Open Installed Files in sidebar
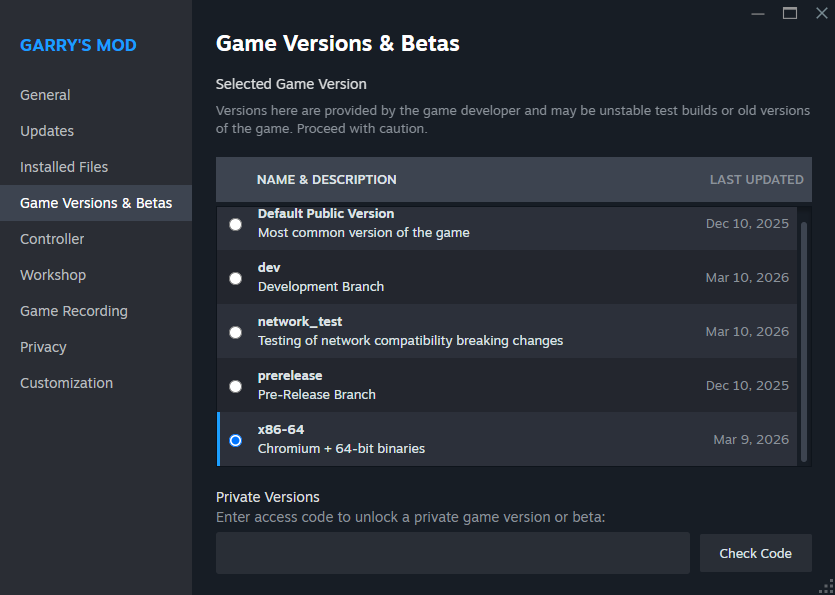835x595 pixels. click(x=64, y=167)
